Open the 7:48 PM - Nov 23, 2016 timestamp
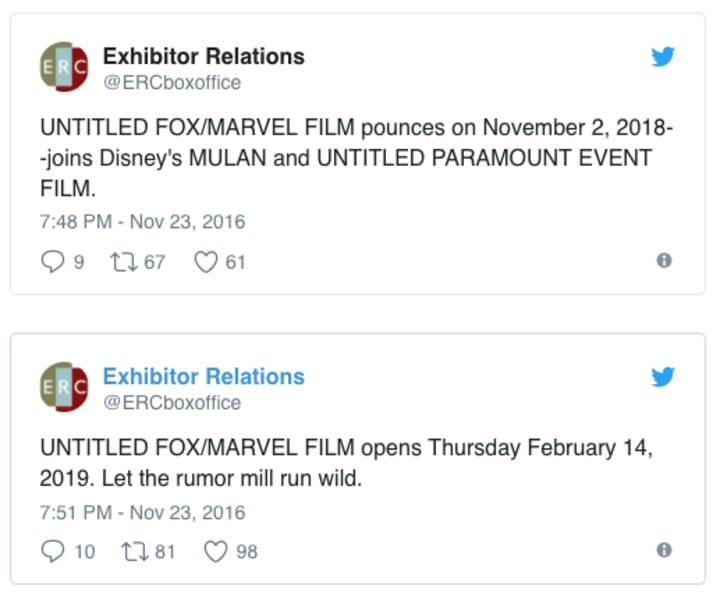720x607 pixels. tap(142, 222)
